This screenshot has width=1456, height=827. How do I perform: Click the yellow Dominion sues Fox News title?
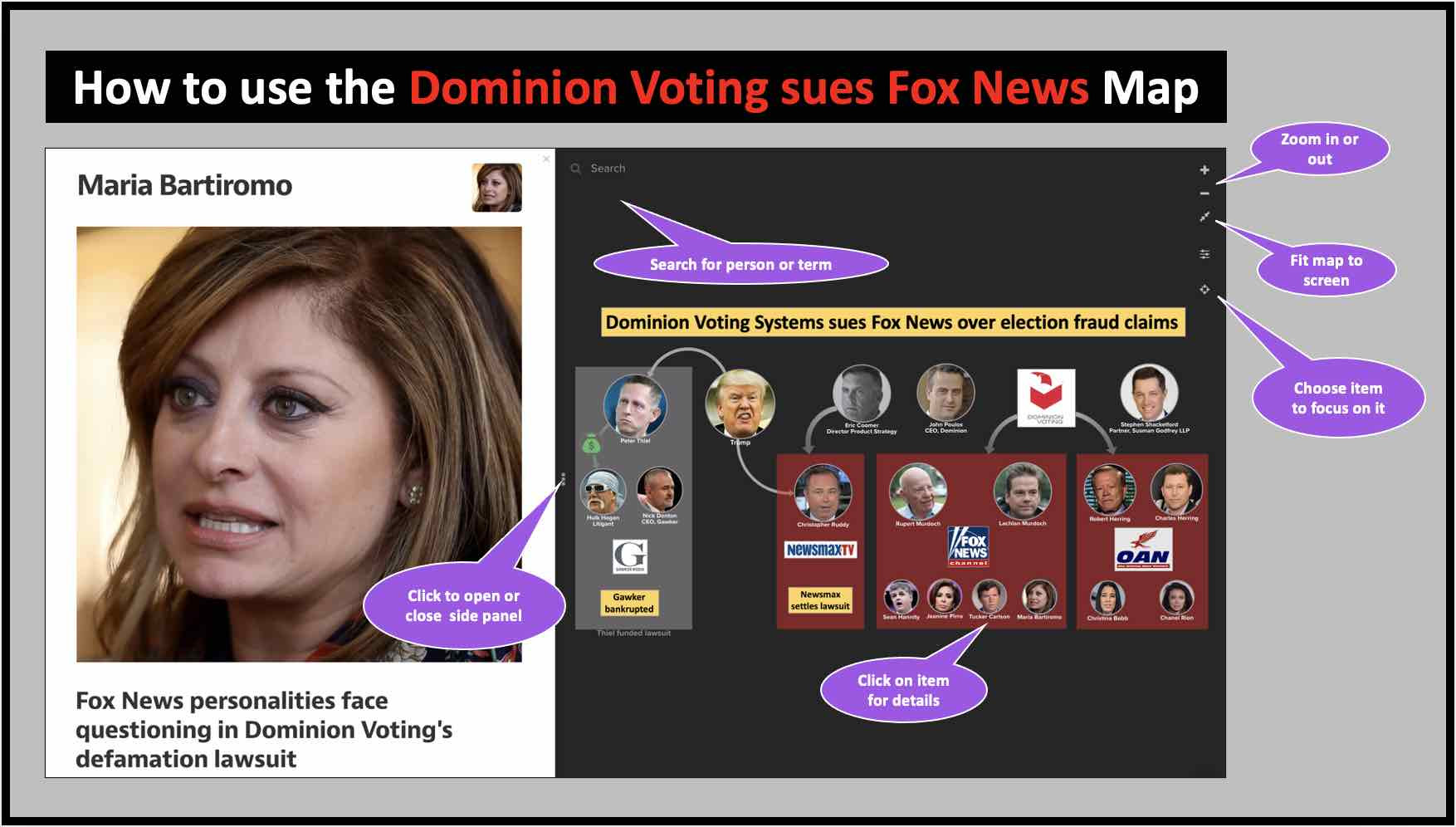(x=892, y=322)
